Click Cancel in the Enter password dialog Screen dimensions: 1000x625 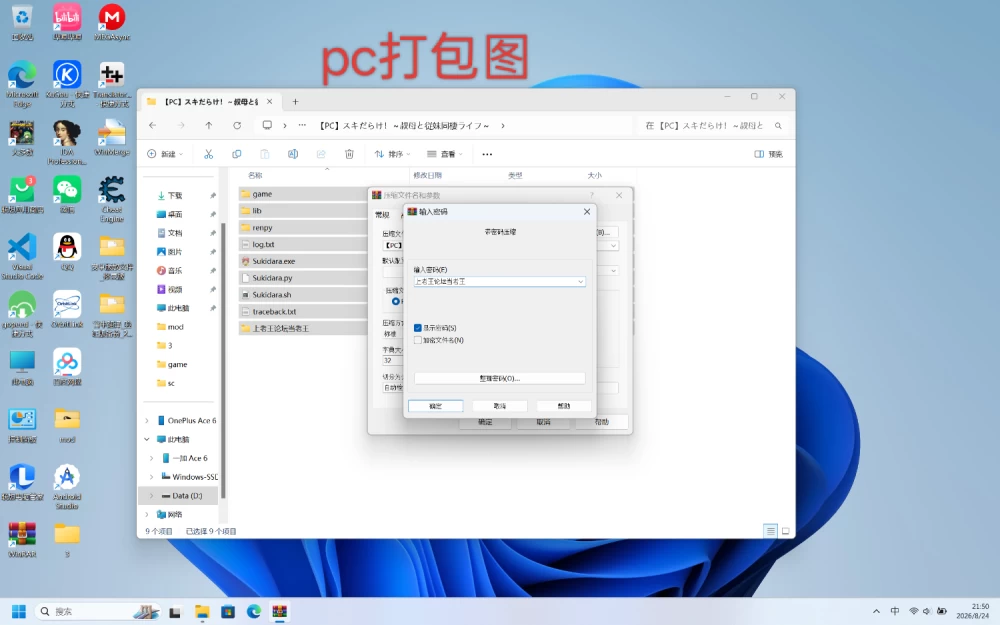point(499,406)
